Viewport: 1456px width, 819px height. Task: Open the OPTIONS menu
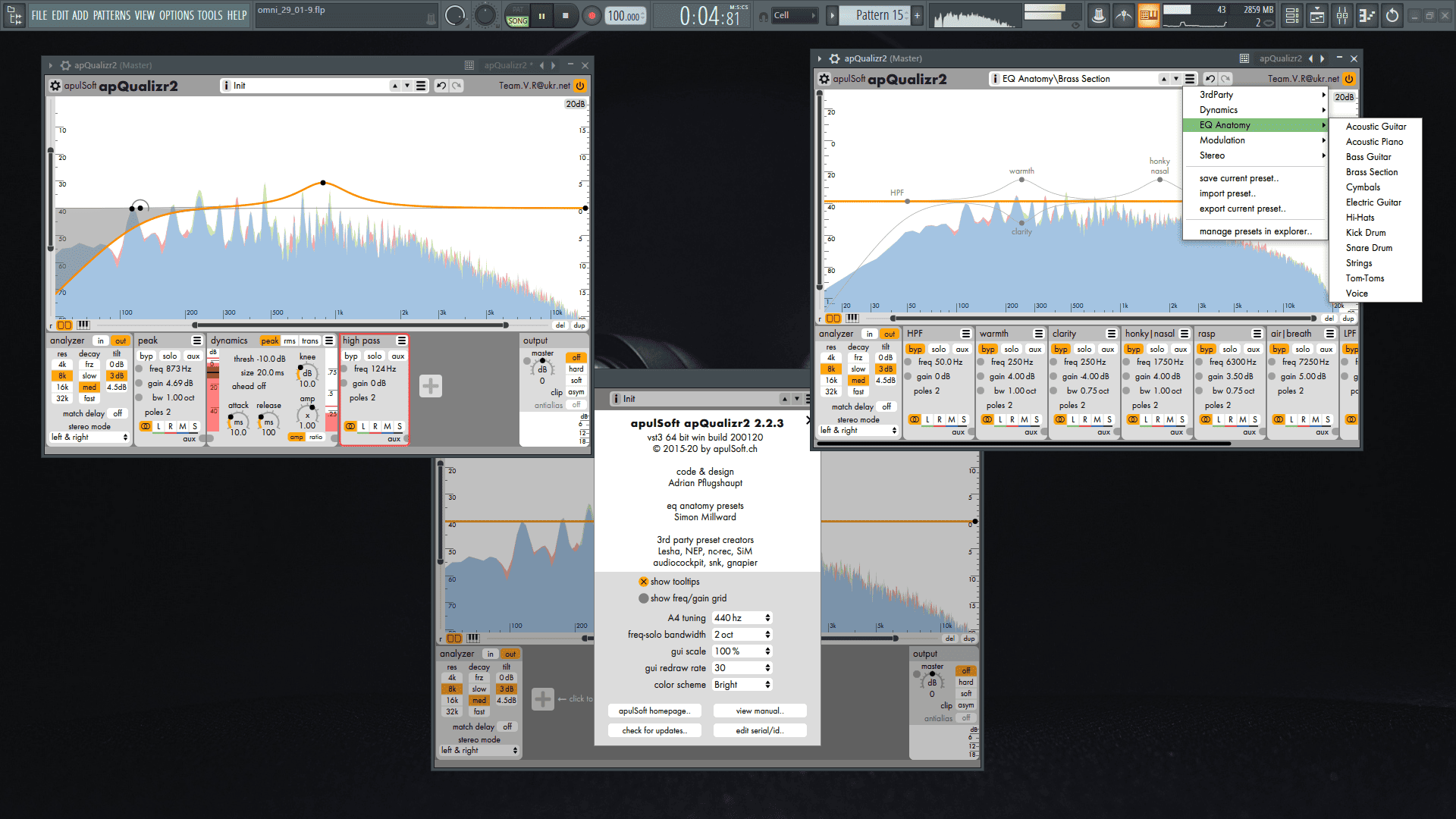point(176,15)
